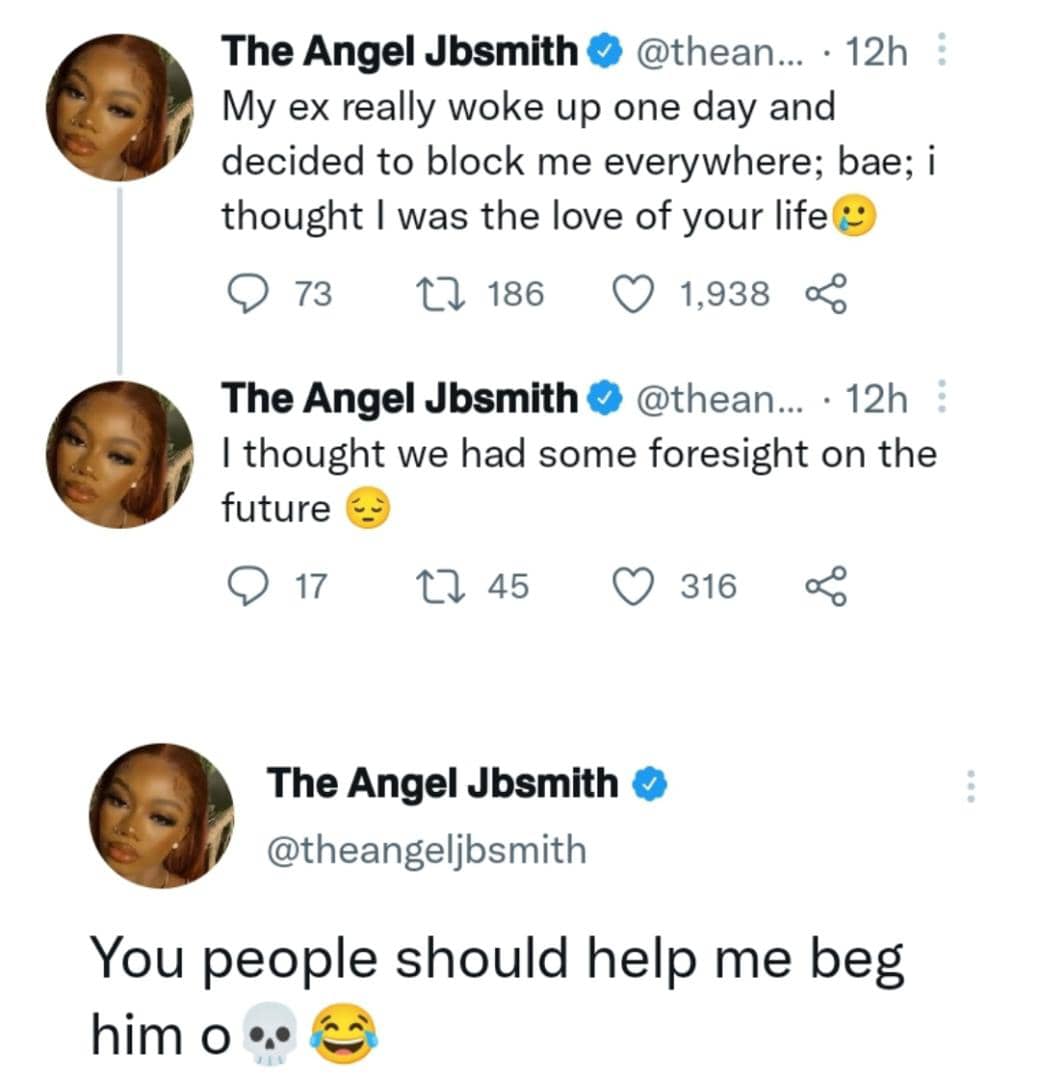Open the more options menu on second tweet

[938, 400]
